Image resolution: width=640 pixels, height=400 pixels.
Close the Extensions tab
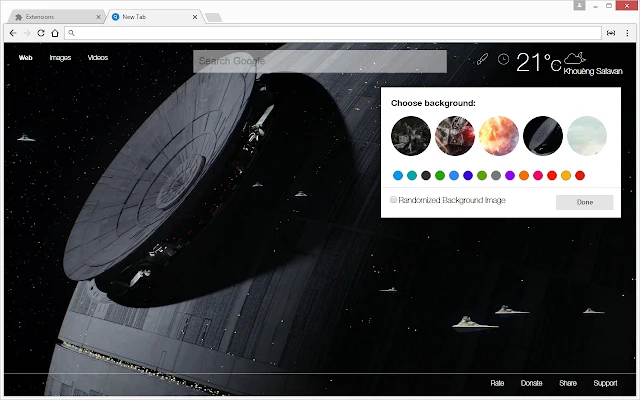[98, 17]
